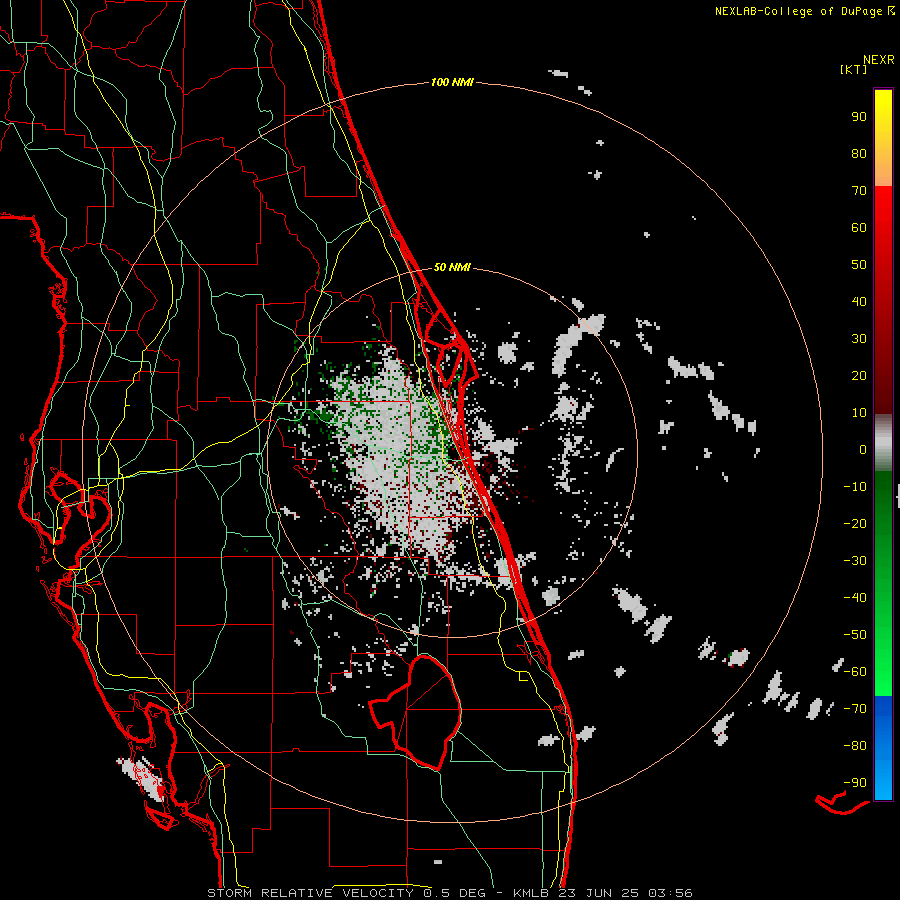This screenshot has width=900, height=900.
Task: Click the 50 NMI range ring label
Action: coord(452,267)
